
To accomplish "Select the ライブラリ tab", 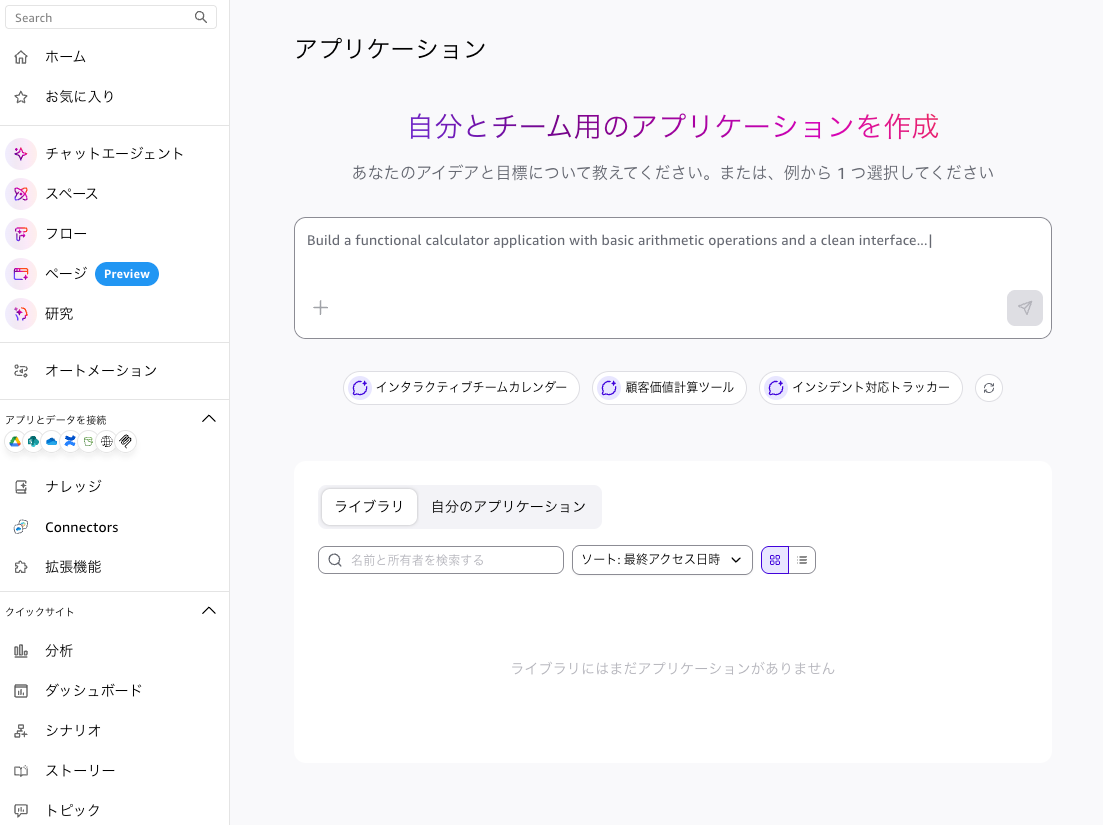I will 369,506.
